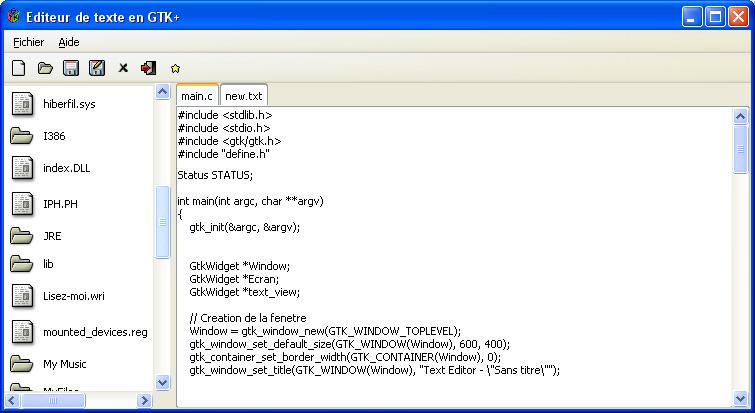755x413 pixels.
Task: Click the 'Status STATUS;' line
Action: tap(215, 175)
